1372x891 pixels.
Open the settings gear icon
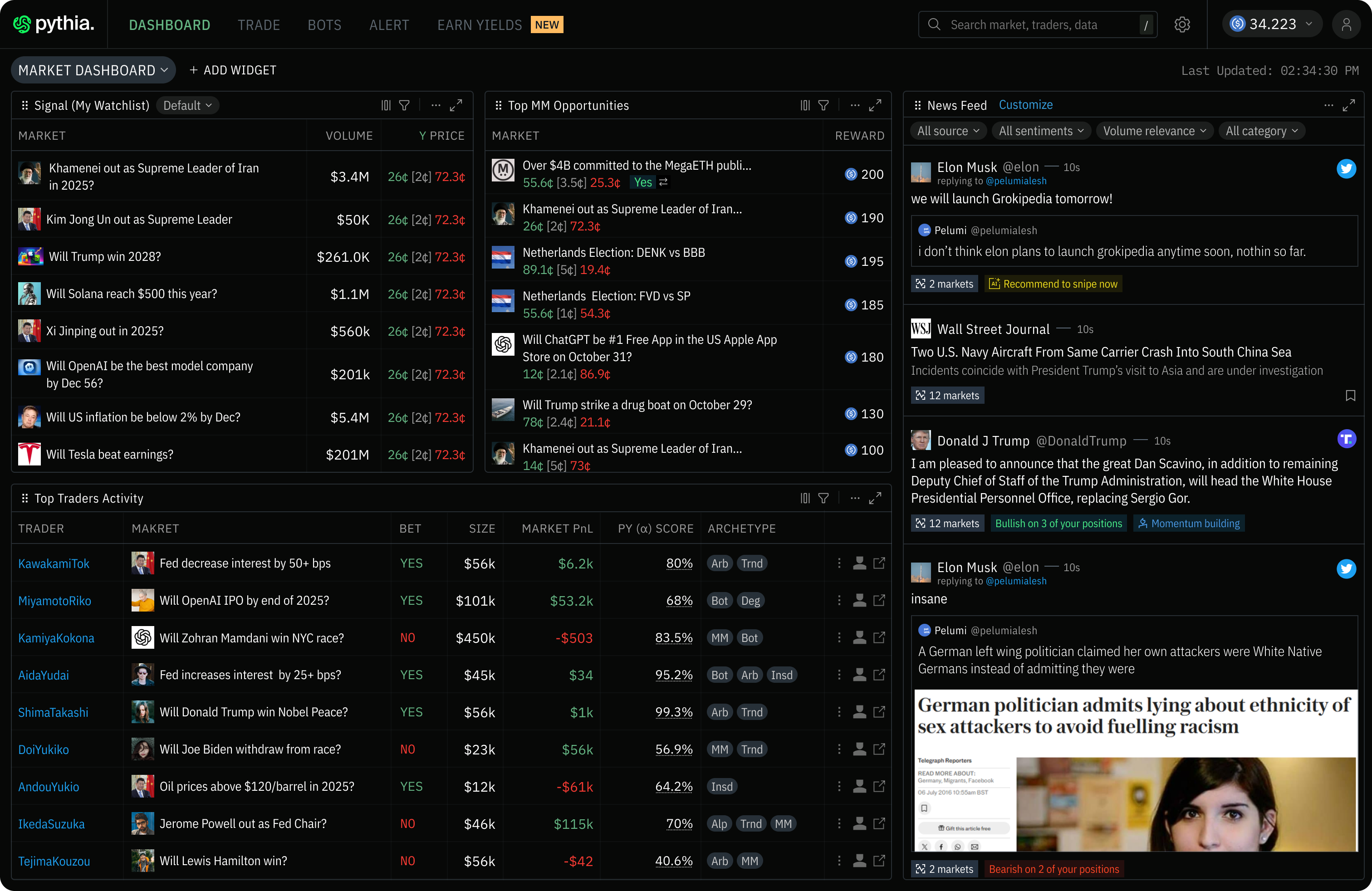click(x=1182, y=25)
